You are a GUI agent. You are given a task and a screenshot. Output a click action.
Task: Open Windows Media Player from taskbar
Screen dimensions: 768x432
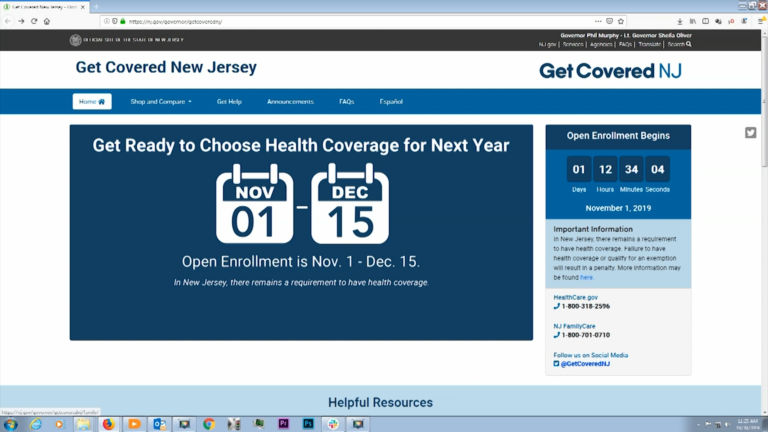[x=59, y=424]
